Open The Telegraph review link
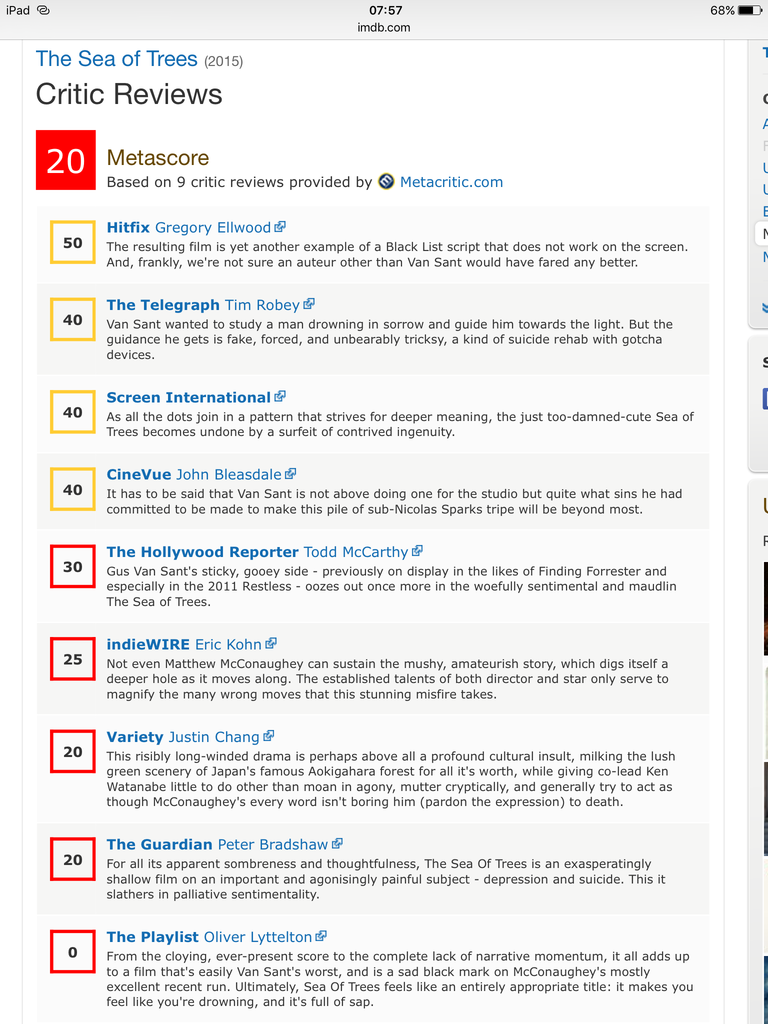 pyautogui.click(x=162, y=305)
